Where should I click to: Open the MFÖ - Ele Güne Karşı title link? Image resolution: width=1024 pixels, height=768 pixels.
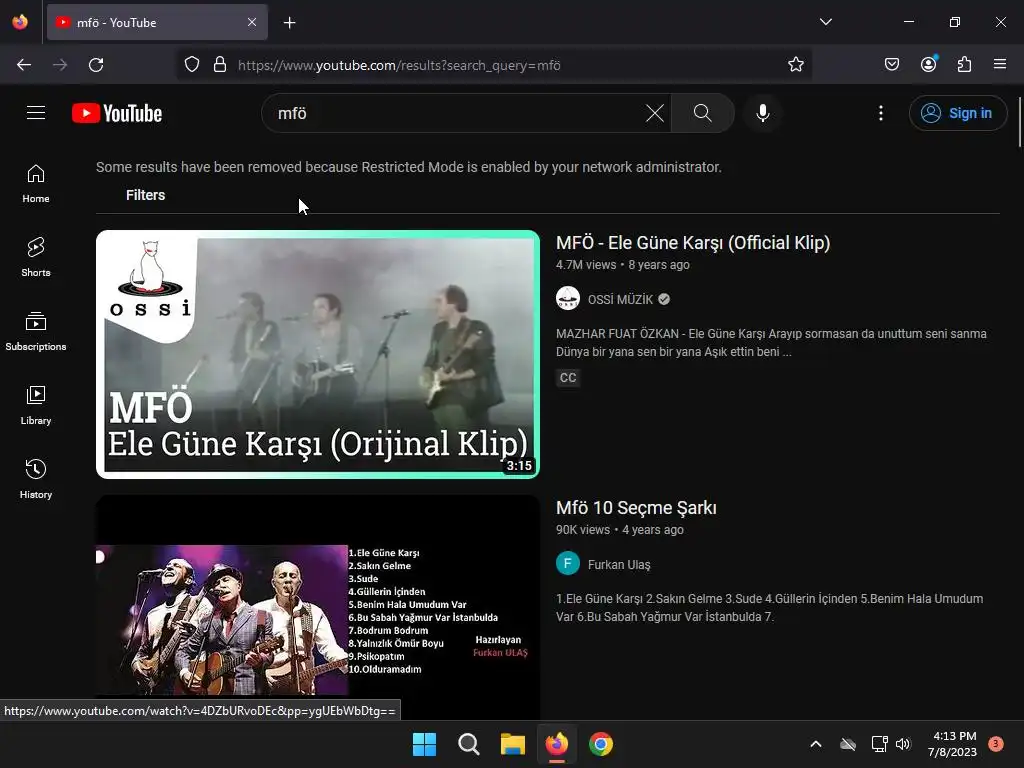(x=693, y=243)
